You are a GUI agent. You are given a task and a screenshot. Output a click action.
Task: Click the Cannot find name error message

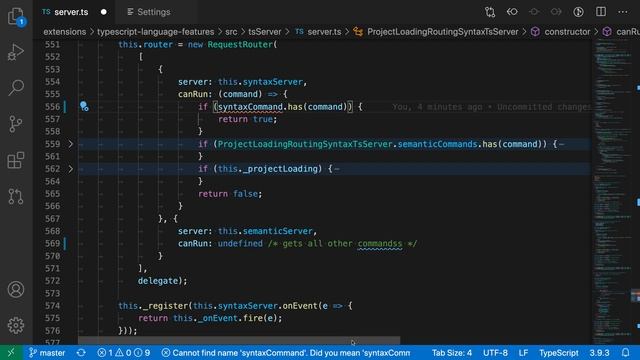[x=286, y=353]
